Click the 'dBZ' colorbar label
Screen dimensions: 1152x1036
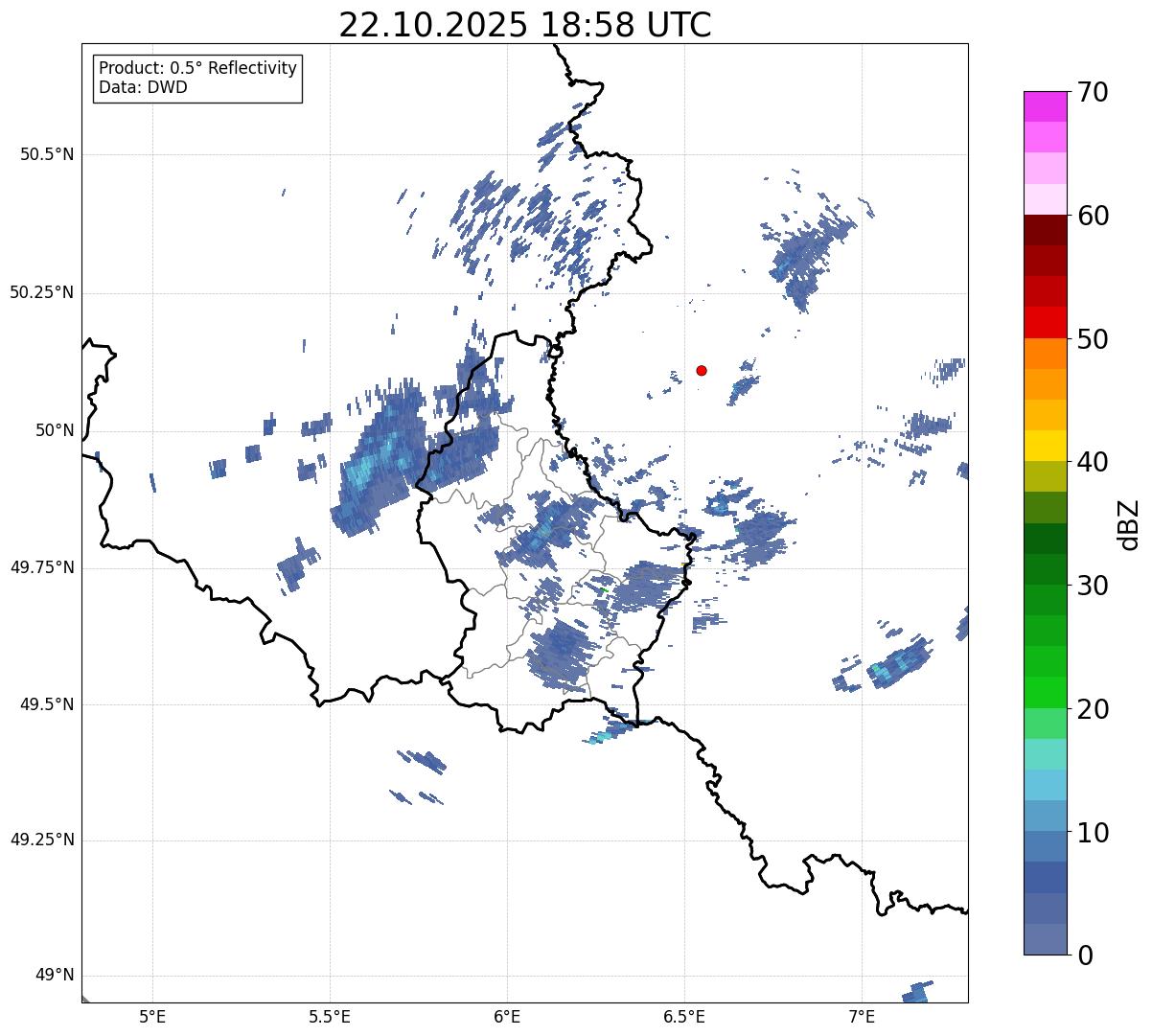[1129, 523]
